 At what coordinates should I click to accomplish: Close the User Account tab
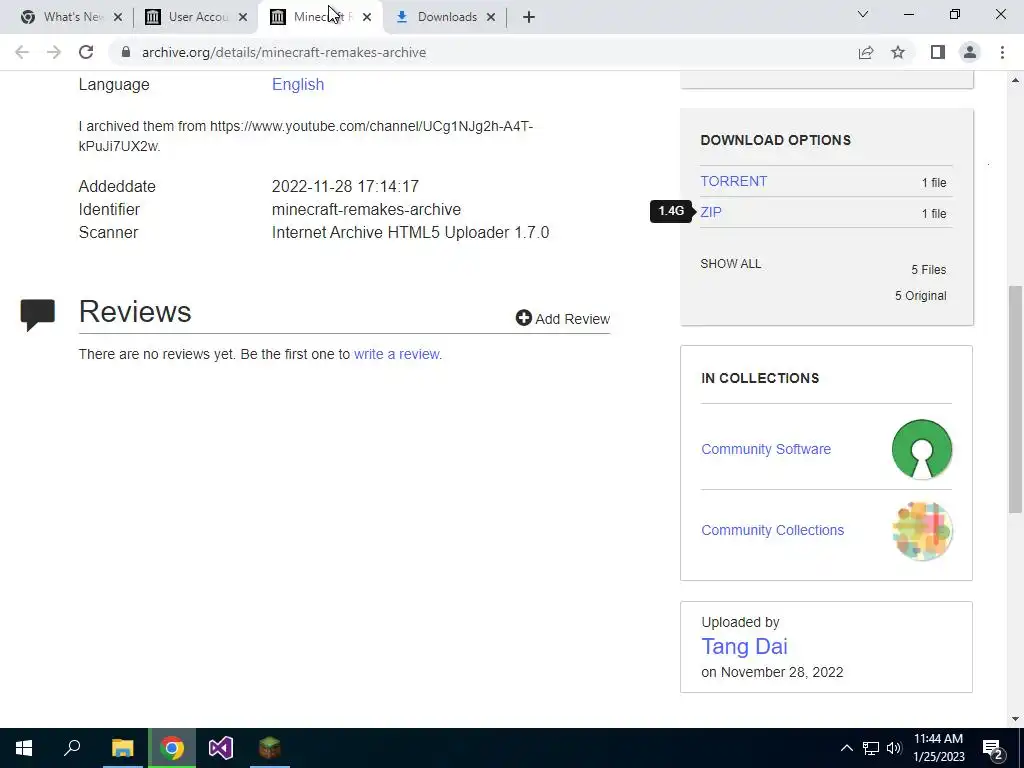coord(243,17)
